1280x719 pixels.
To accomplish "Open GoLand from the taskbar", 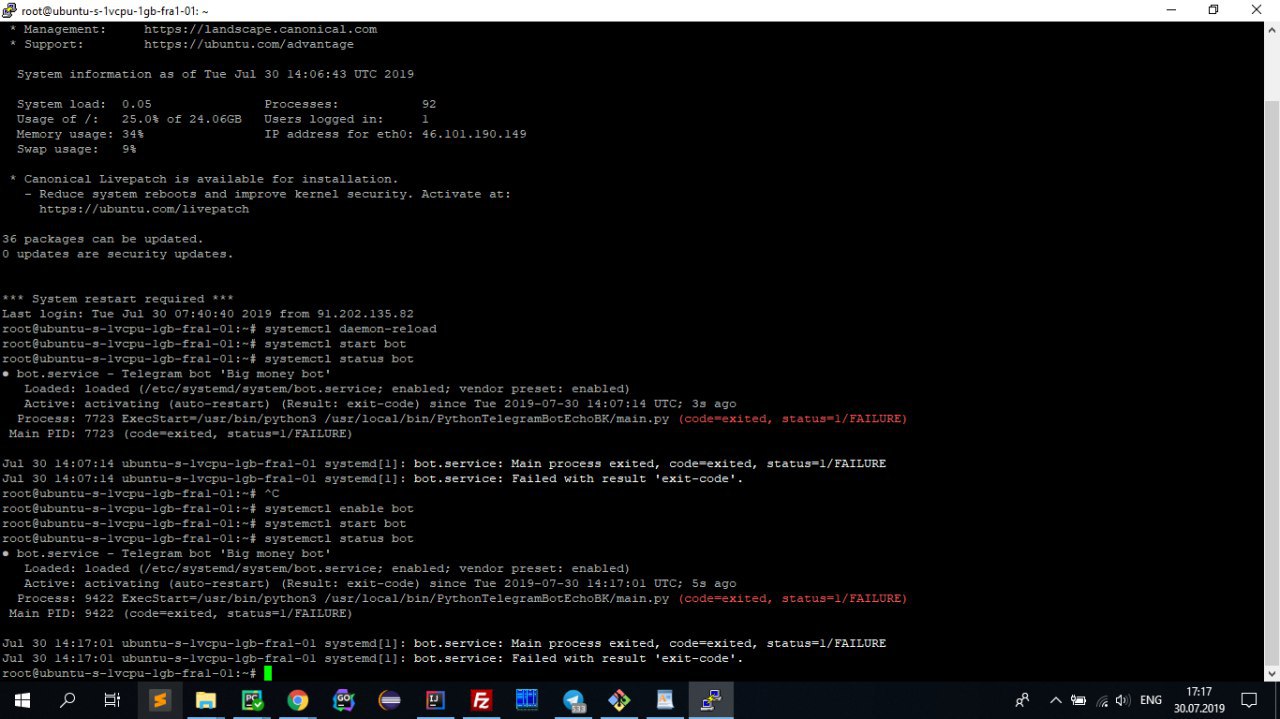I will point(344,700).
